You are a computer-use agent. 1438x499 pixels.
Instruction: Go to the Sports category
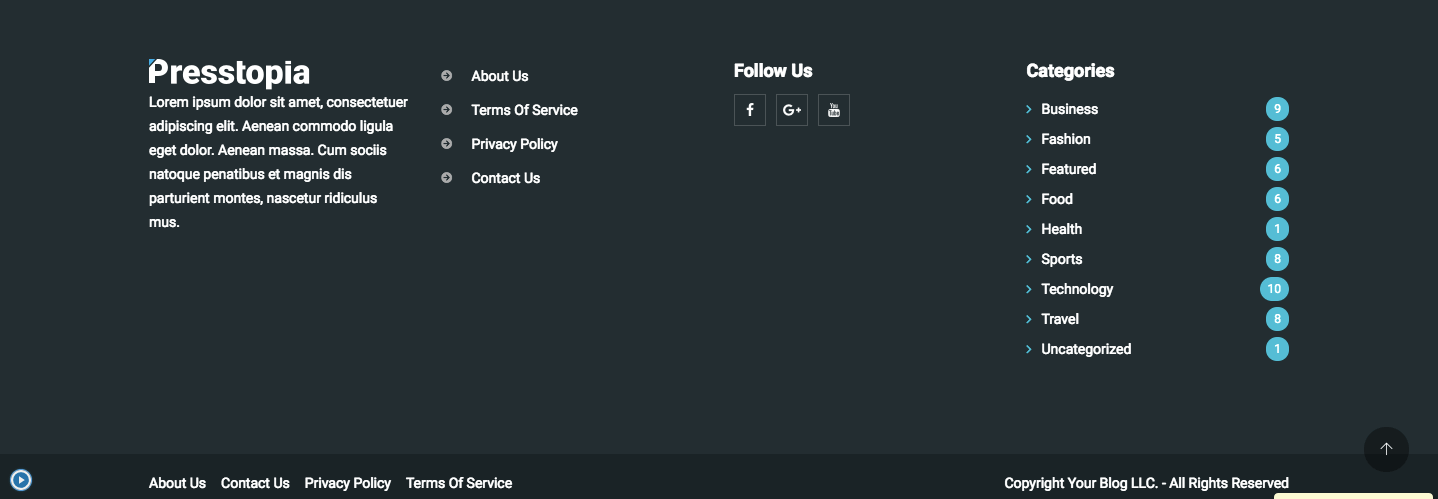(x=1061, y=259)
